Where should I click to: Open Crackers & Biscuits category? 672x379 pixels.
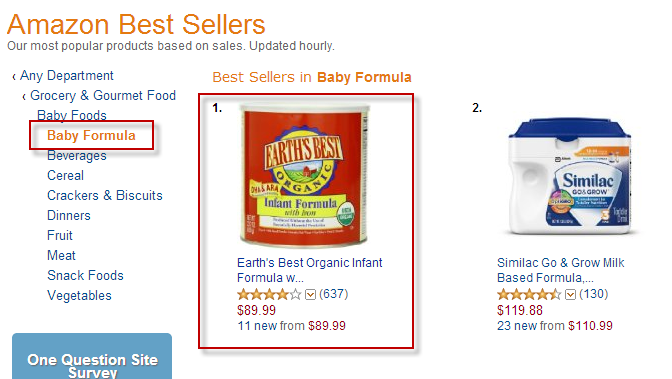pos(105,196)
